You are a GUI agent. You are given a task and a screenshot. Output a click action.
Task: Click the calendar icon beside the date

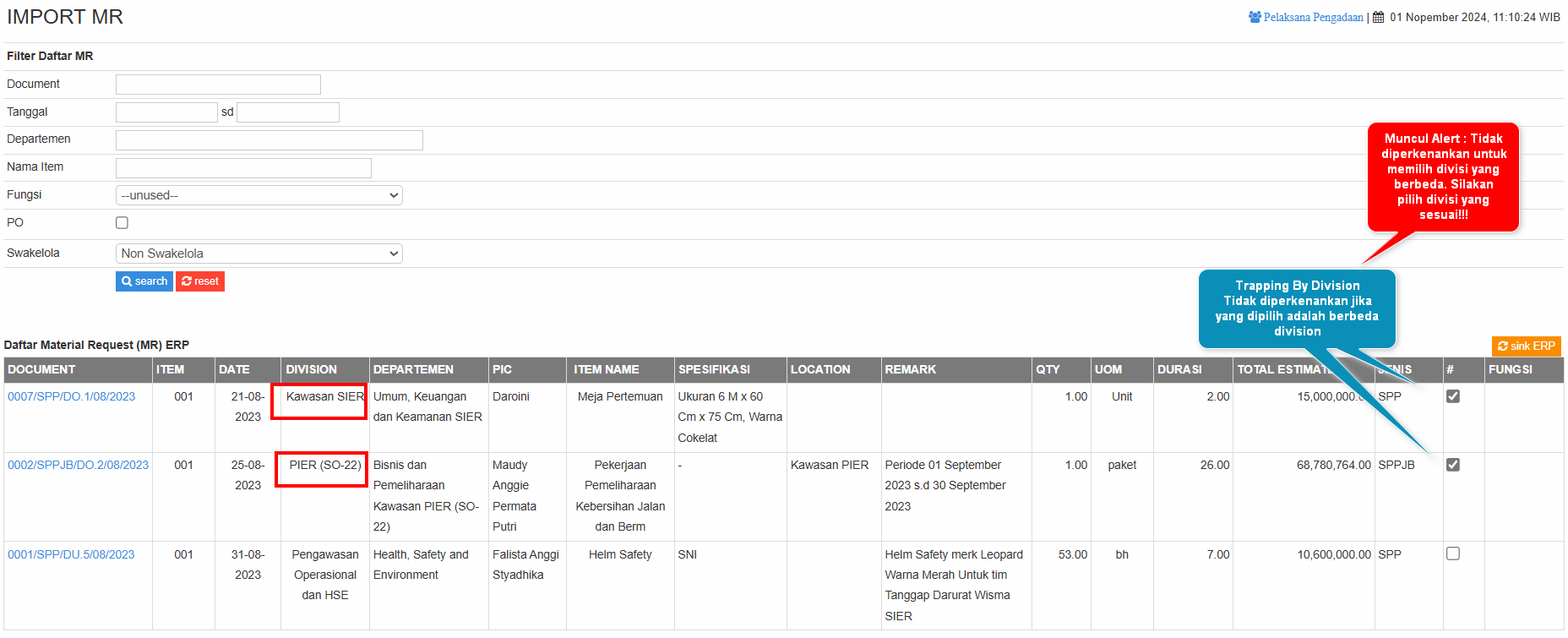[x=1378, y=17]
